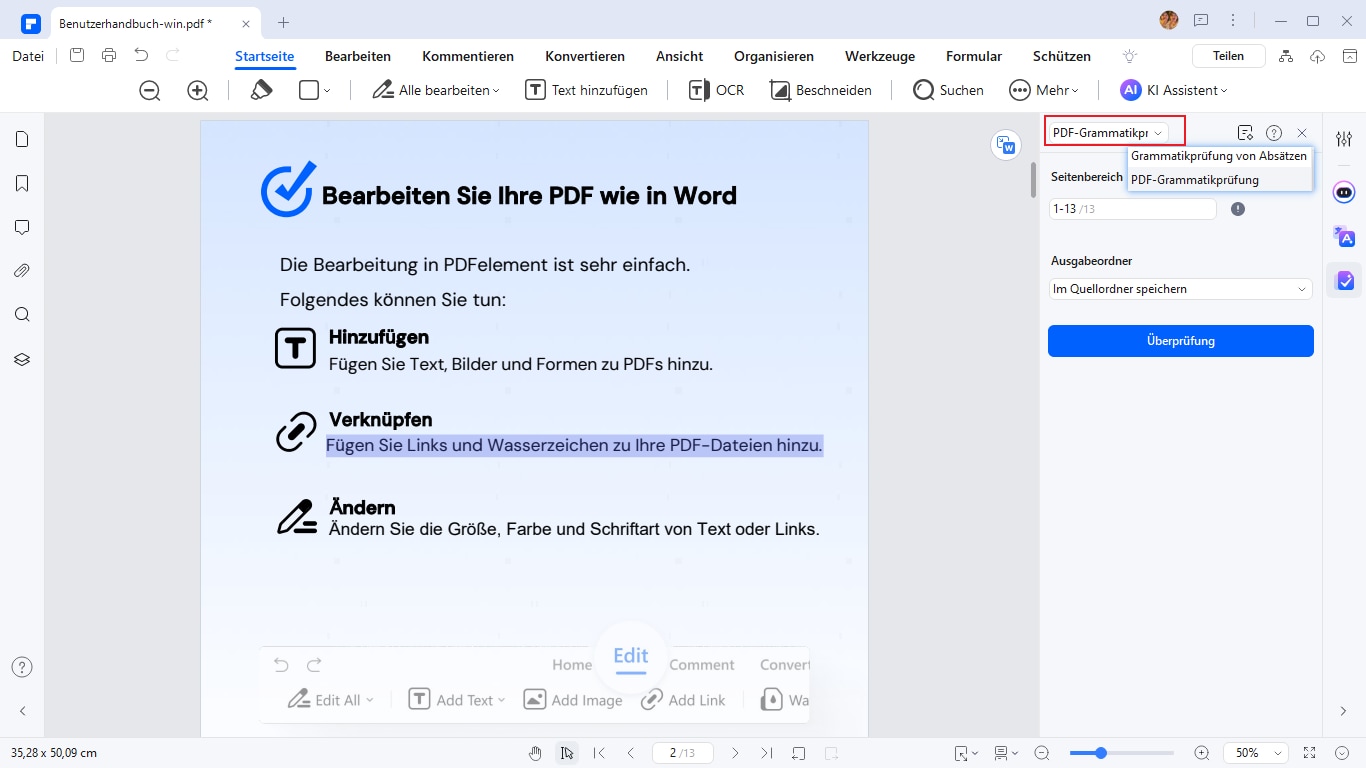
Task: Click the print icon
Action: tap(109, 56)
